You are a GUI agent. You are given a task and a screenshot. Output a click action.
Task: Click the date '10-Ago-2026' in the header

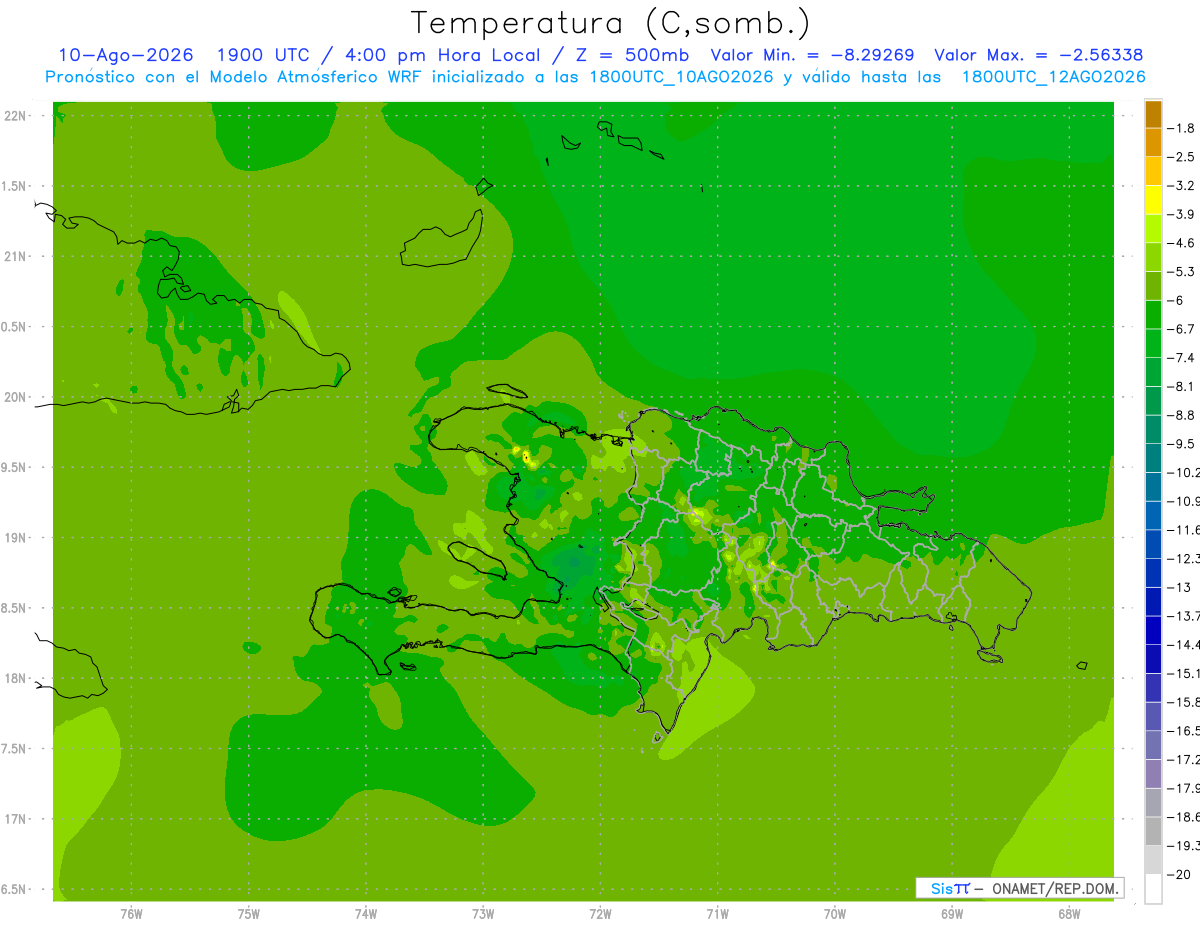tap(126, 55)
